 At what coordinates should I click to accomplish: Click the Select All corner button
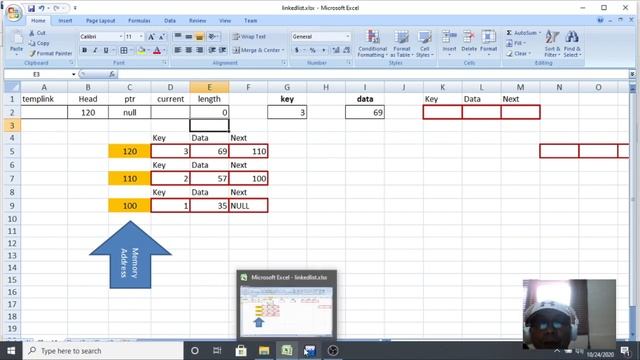point(12,87)
